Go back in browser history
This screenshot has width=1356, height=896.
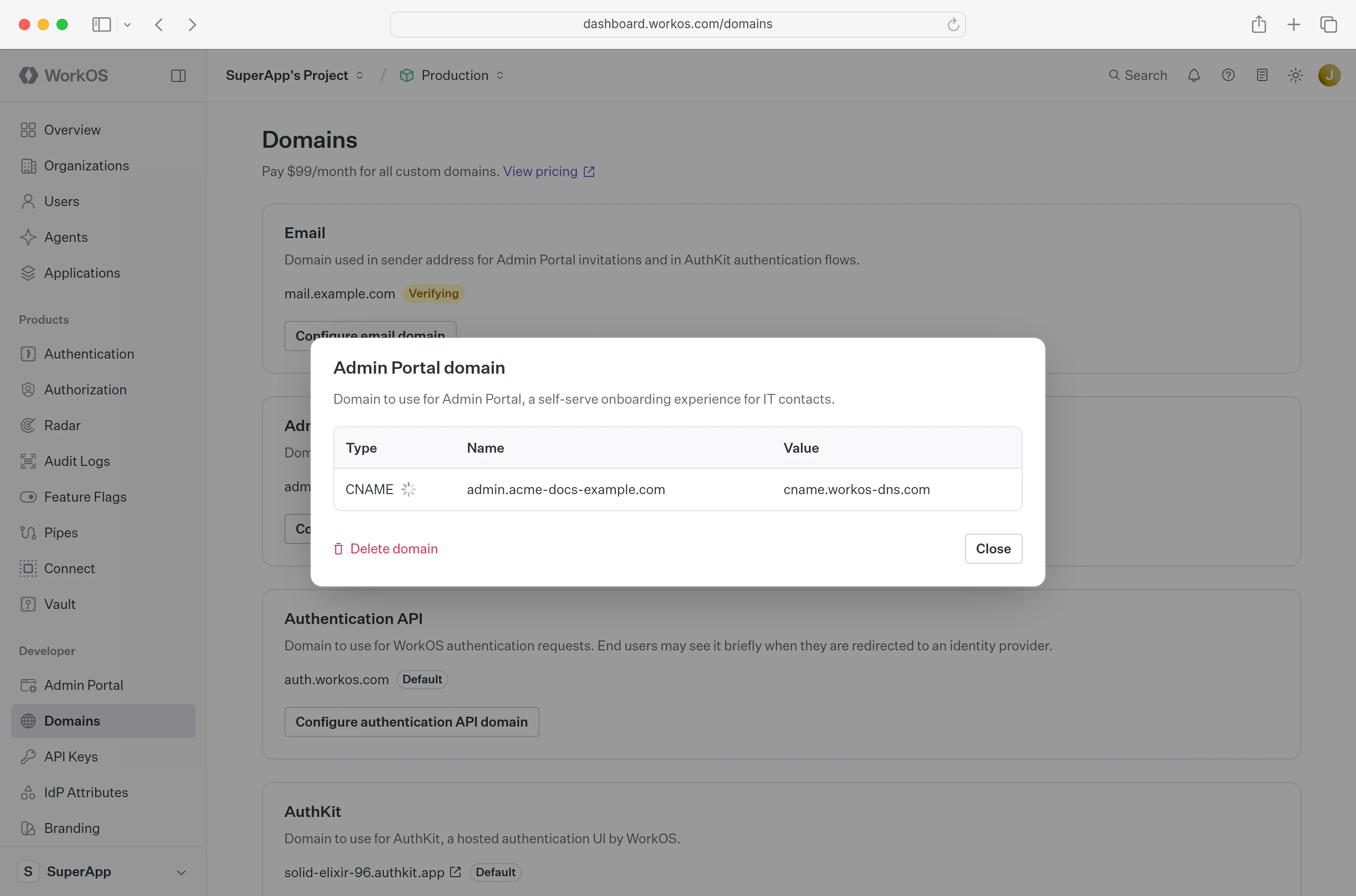click(x=159, y=24)
